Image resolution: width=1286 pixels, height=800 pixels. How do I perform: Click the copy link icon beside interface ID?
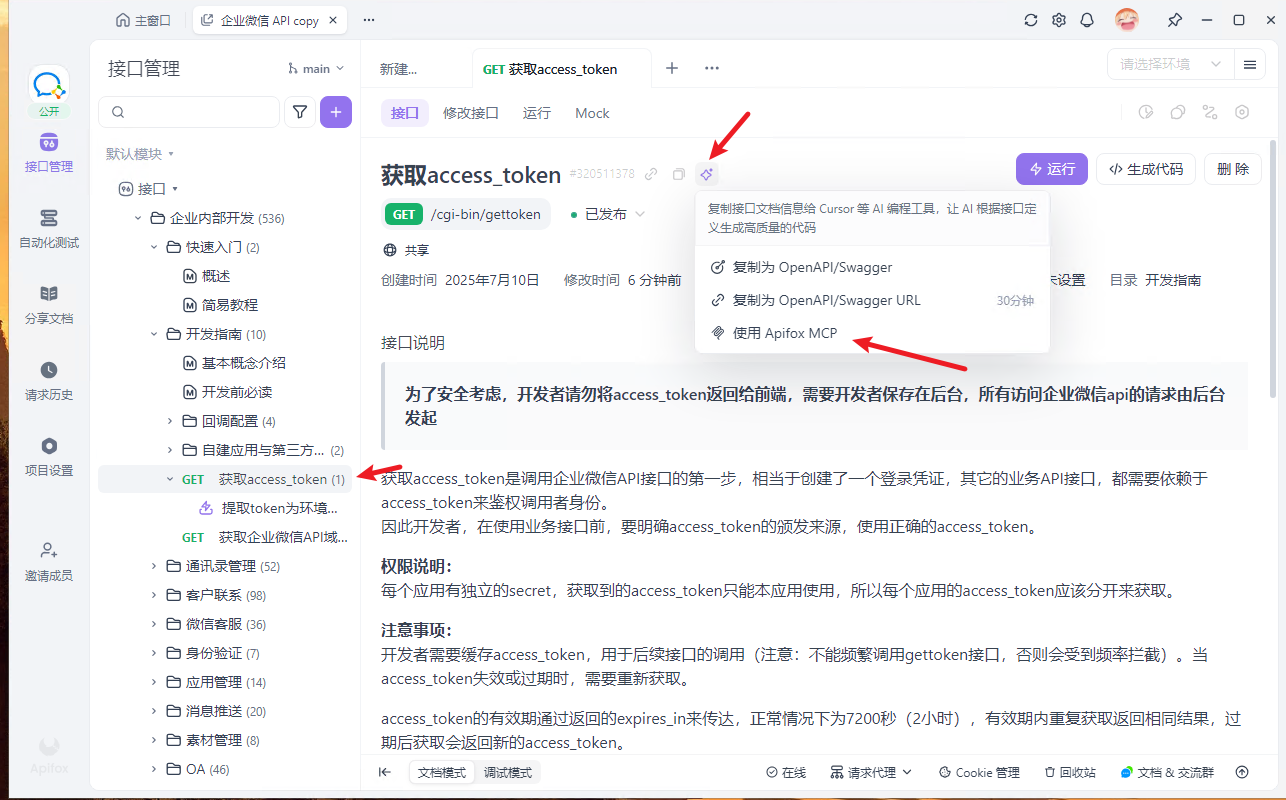pos(651,174)
